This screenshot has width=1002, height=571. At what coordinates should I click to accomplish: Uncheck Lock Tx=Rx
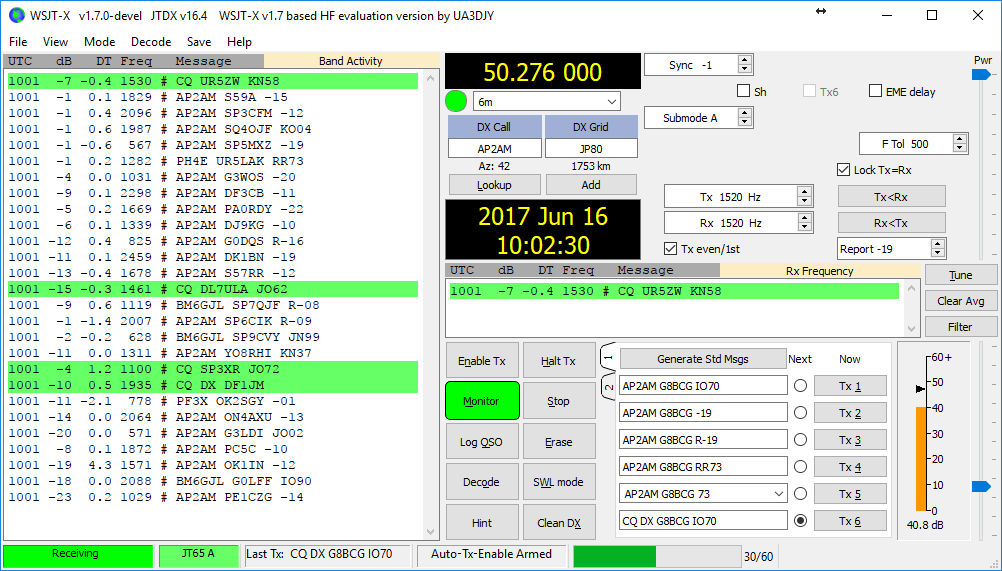pos(843,170)
